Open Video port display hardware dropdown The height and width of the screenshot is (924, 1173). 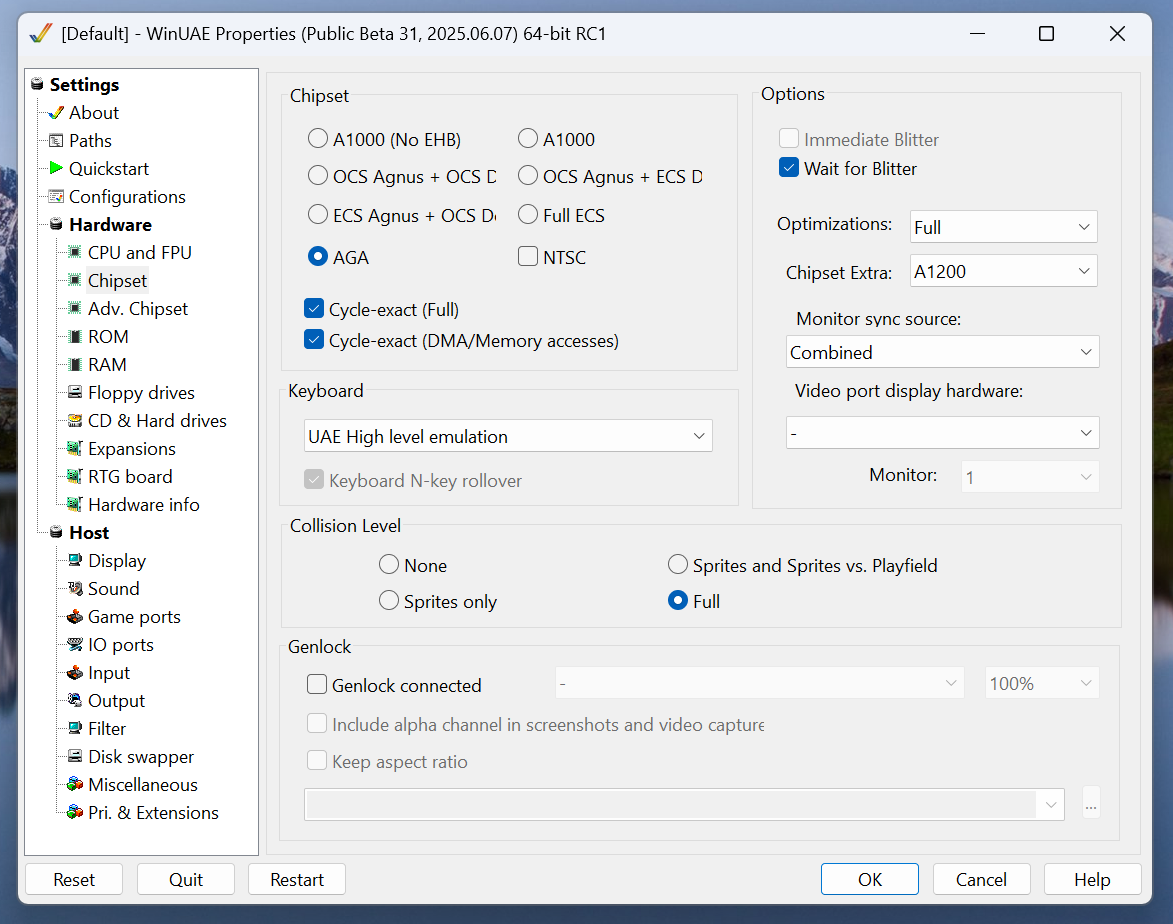click(x=943, y=432)
